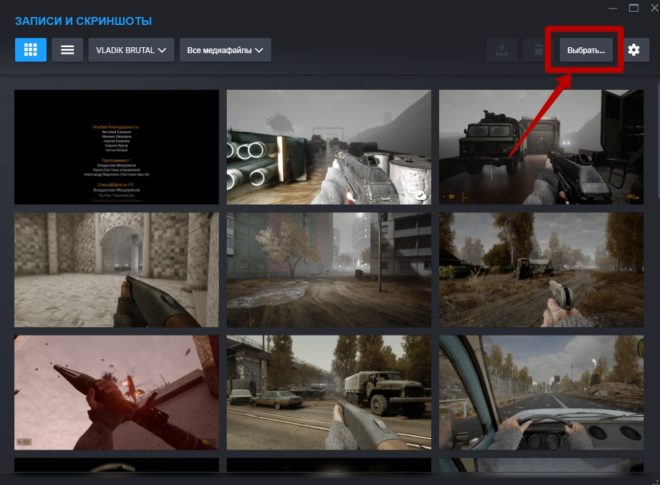The image size is (660, 485).
Task: Open the foggy apartment courtyard screenshot
Action: point(329,269)
